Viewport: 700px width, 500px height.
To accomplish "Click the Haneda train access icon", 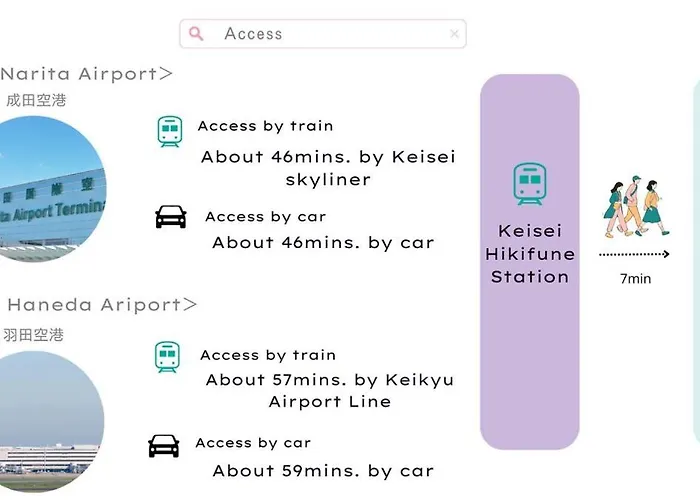I will (x=167, y=357).
